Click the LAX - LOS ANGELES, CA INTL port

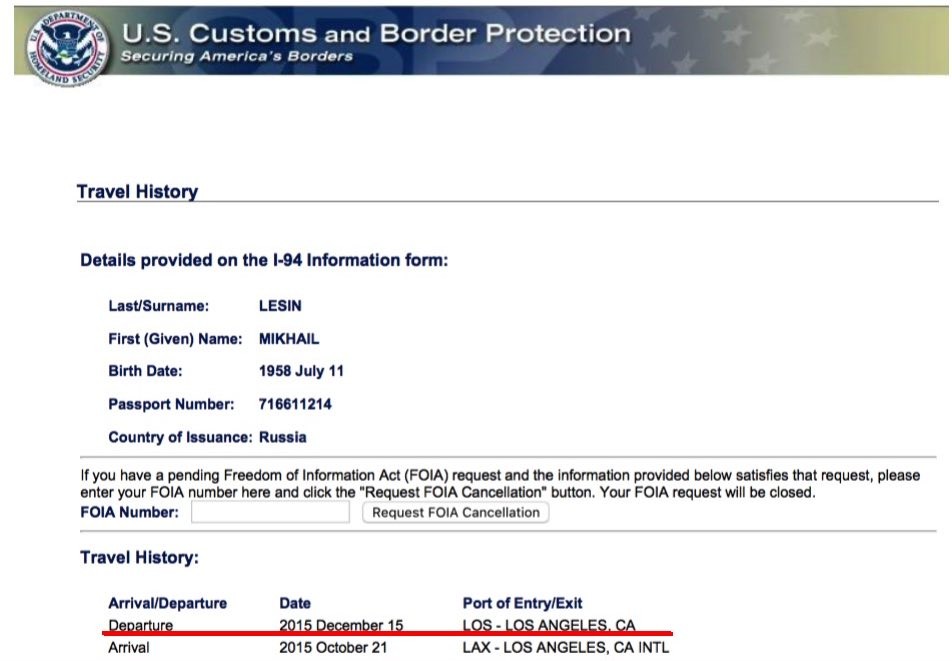pyautogui.click(x=566, y=648)
